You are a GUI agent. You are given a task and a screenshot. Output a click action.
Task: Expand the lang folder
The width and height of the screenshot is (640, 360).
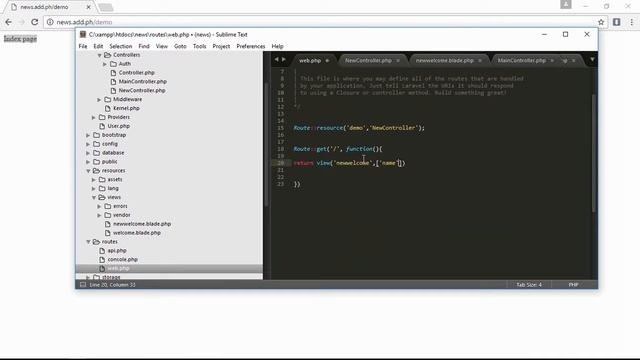93,188
